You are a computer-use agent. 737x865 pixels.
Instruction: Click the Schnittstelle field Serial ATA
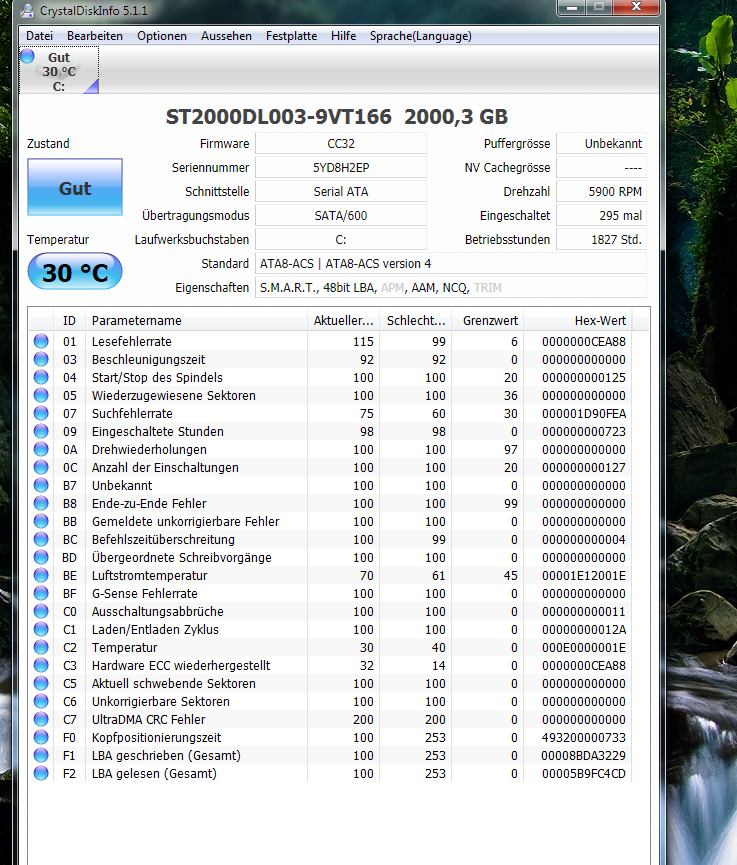point(341,191)
